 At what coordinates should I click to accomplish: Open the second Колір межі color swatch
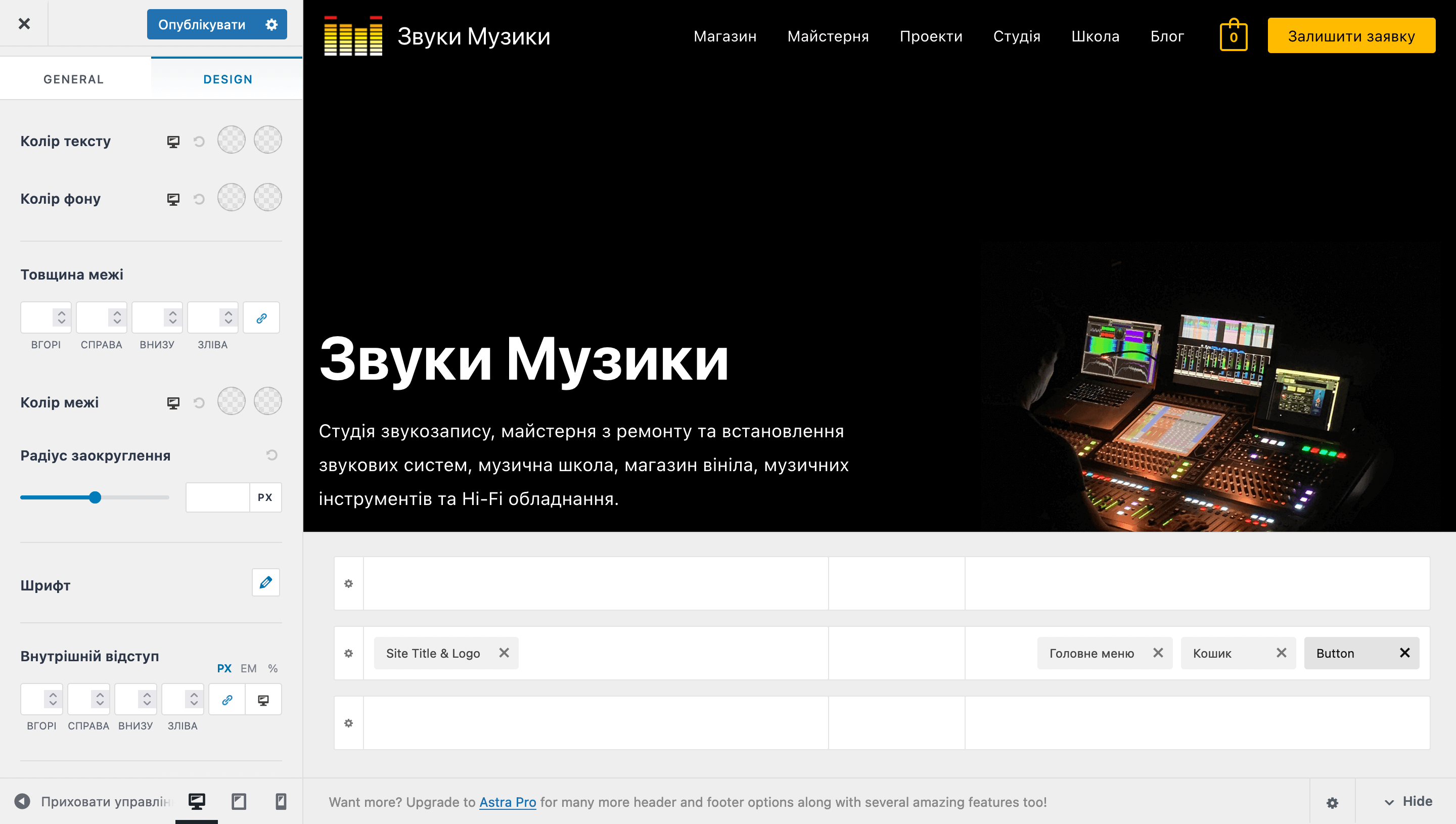pyautogui.click(x=267, y=401)
